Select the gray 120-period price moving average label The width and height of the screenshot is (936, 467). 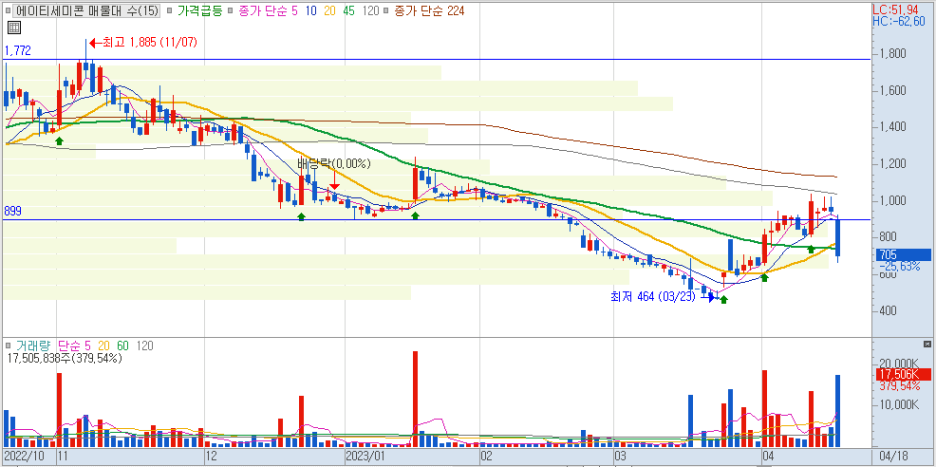coord(371,11)
